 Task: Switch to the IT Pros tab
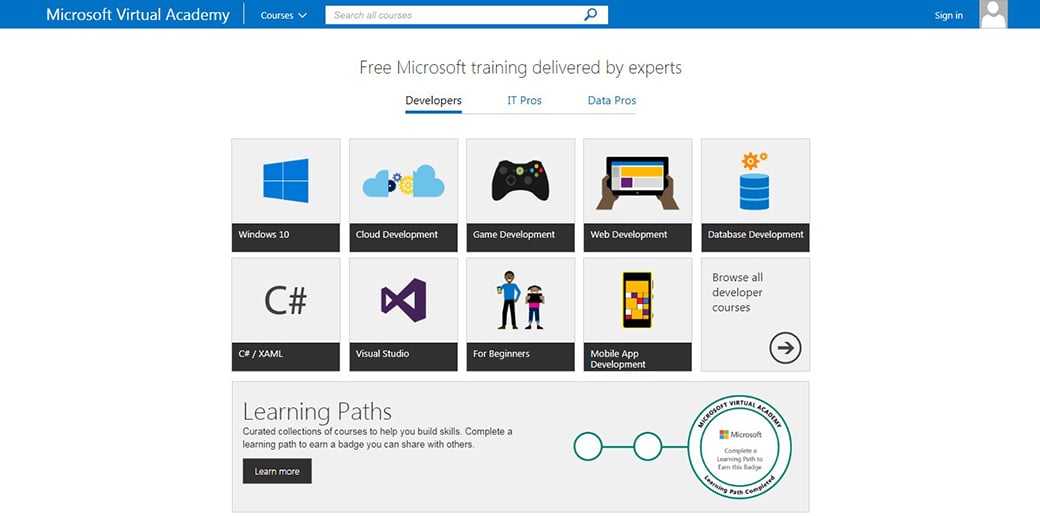(x=524, y=101)
